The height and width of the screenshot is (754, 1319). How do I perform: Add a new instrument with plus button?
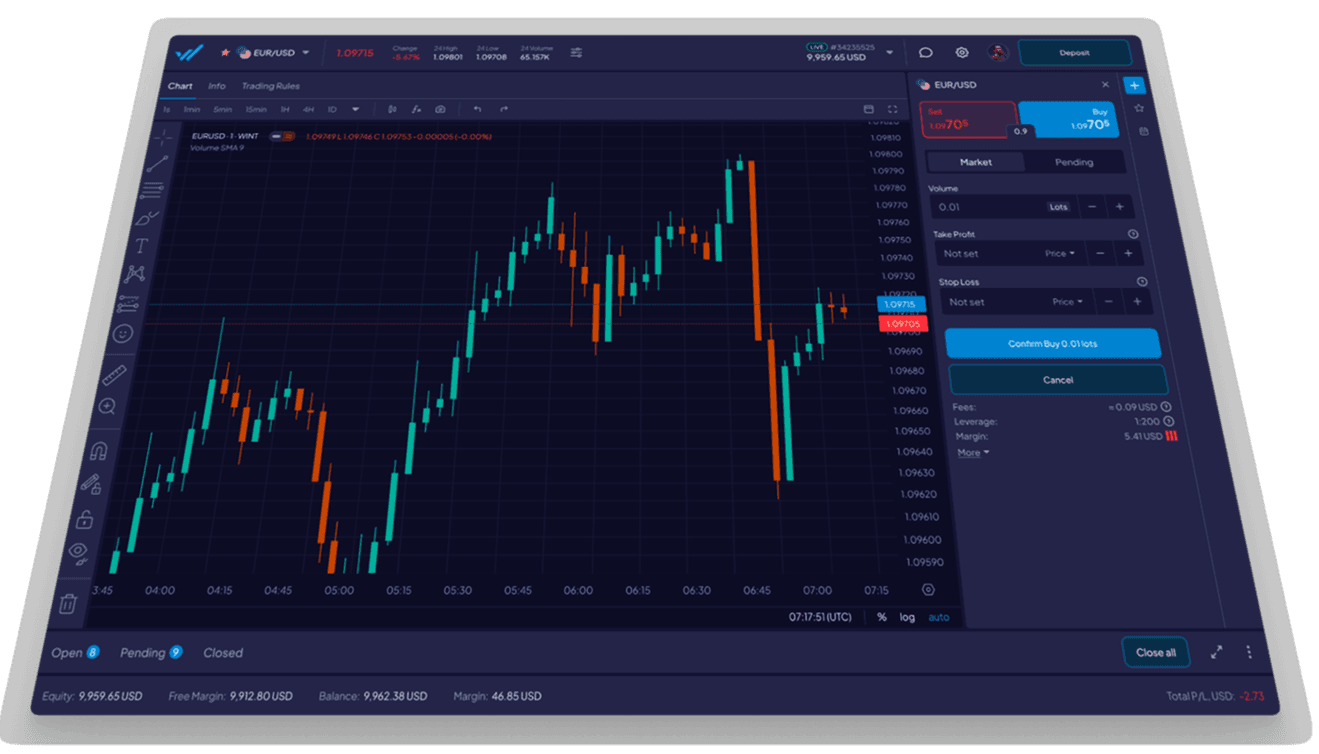[1134, 85]
